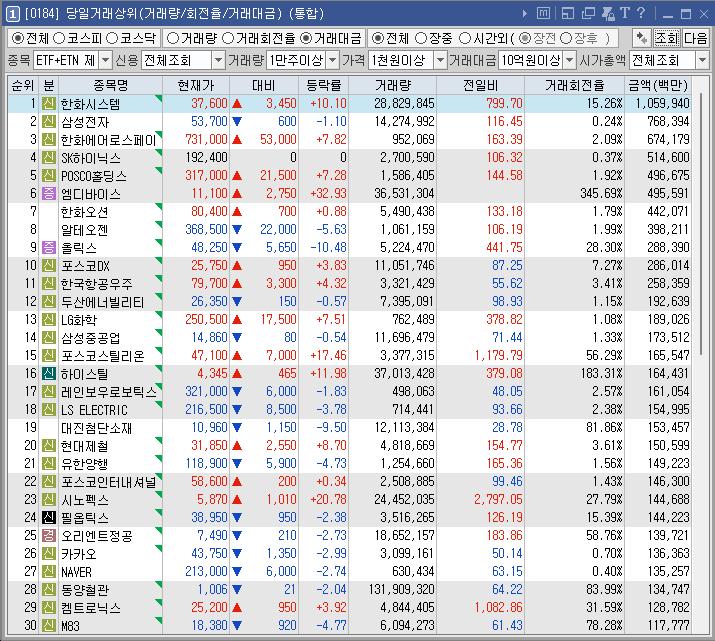
Task: Open help with the question mark icon
Action: click(641, 13)
